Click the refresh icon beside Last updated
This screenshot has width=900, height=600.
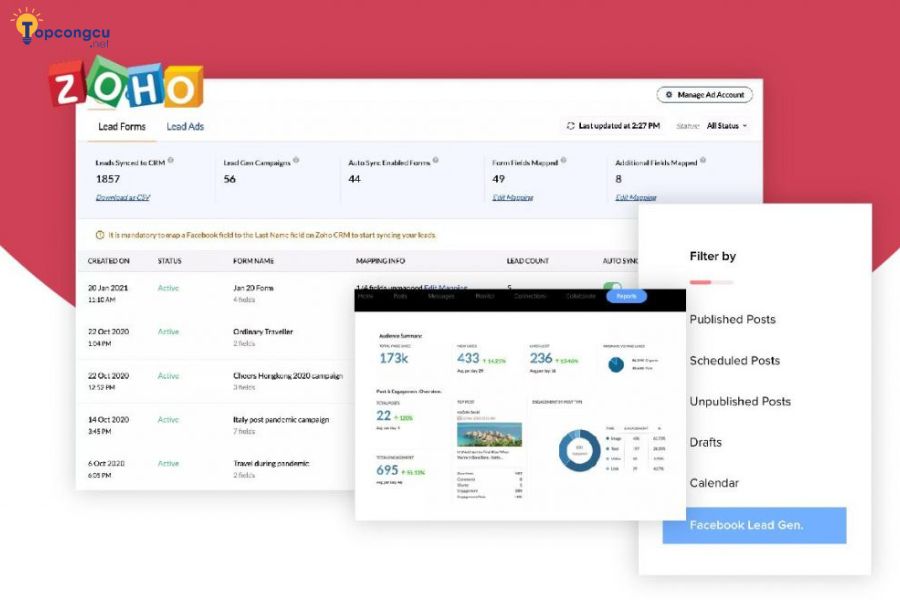(x=570, y=126)
